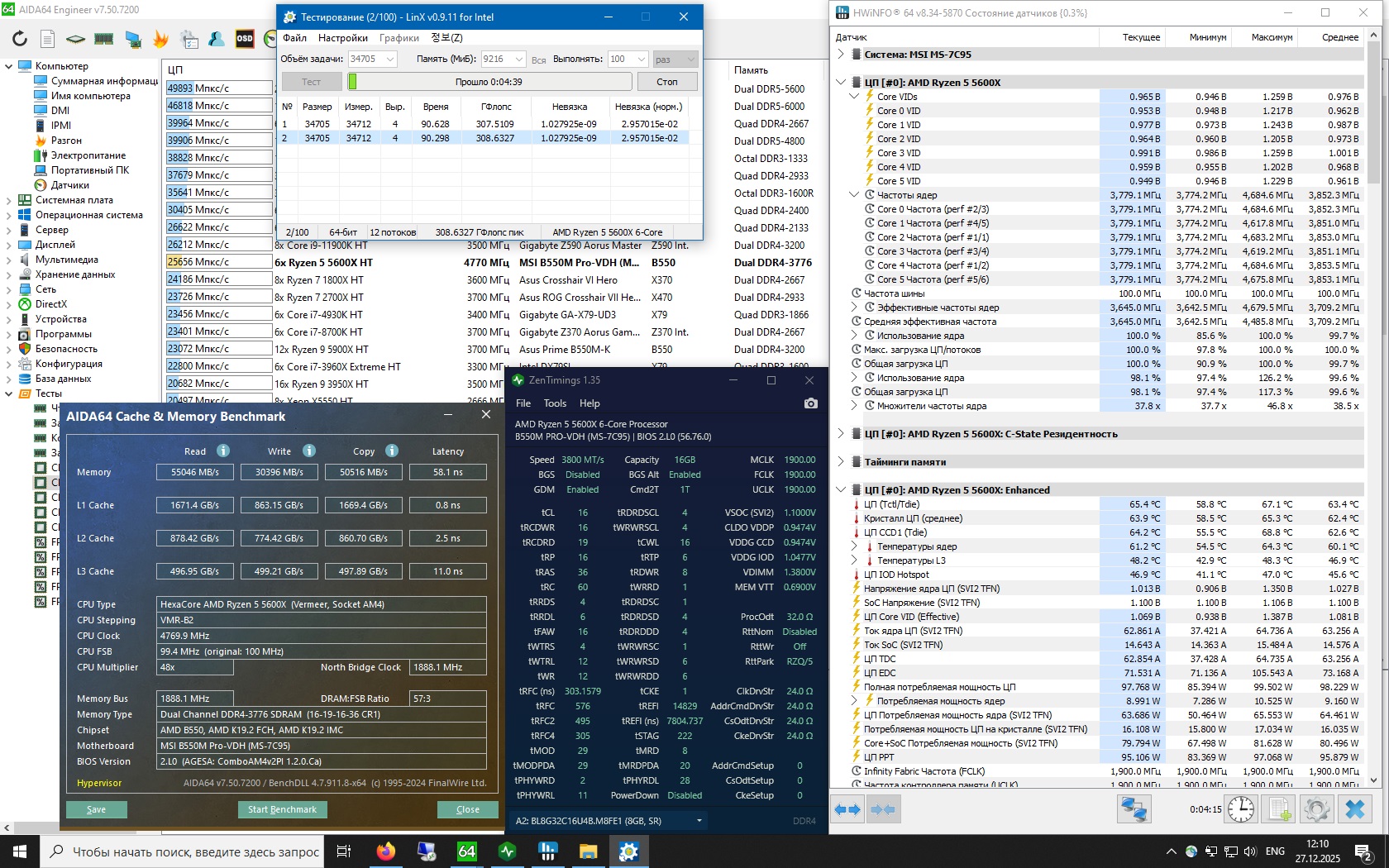1389x868 pixels.
Task: Click the HWiNFO networked computers icon
Action: (1134, 808)
